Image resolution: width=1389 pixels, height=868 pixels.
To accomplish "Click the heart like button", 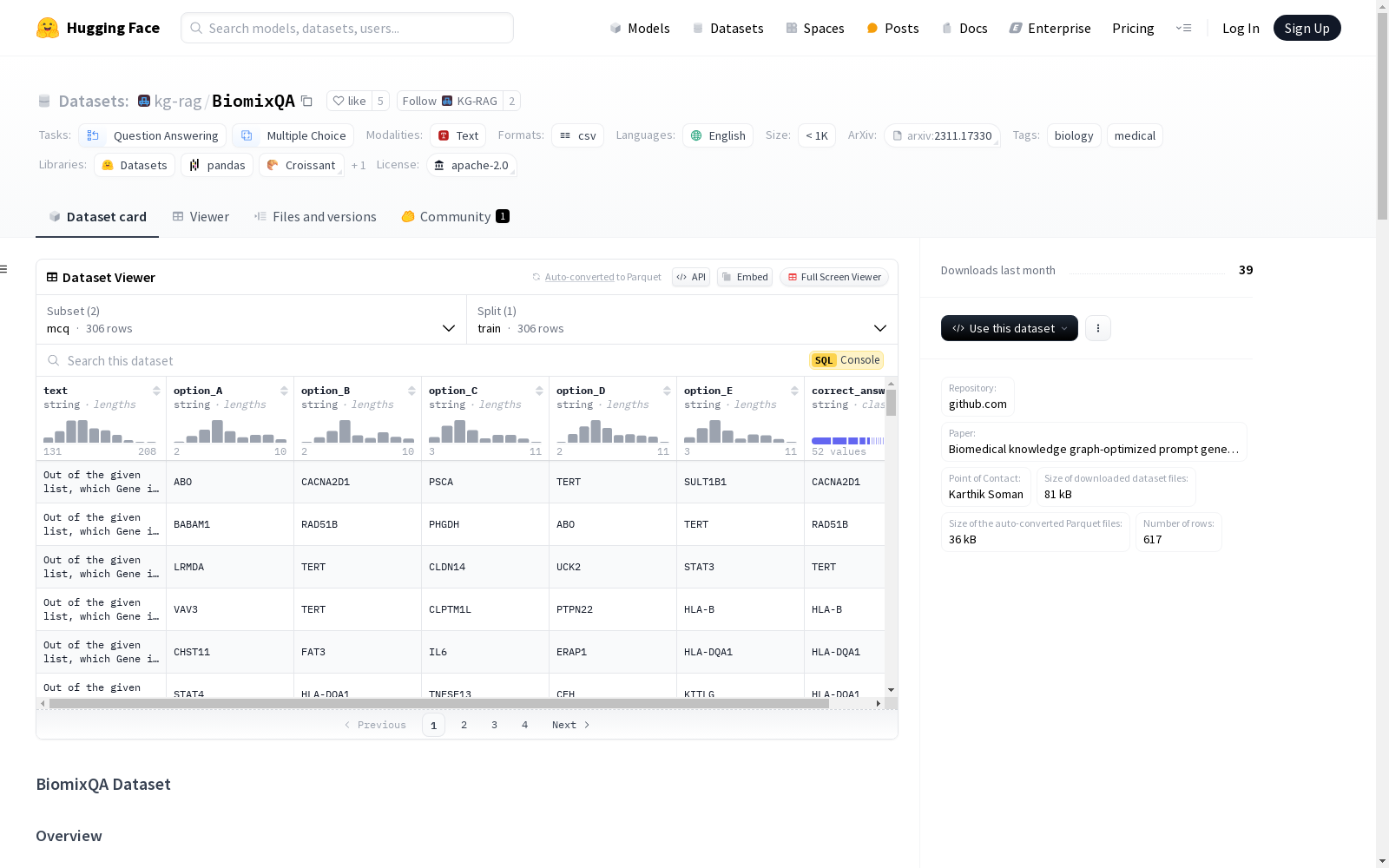I will click(x=349, y=101).
